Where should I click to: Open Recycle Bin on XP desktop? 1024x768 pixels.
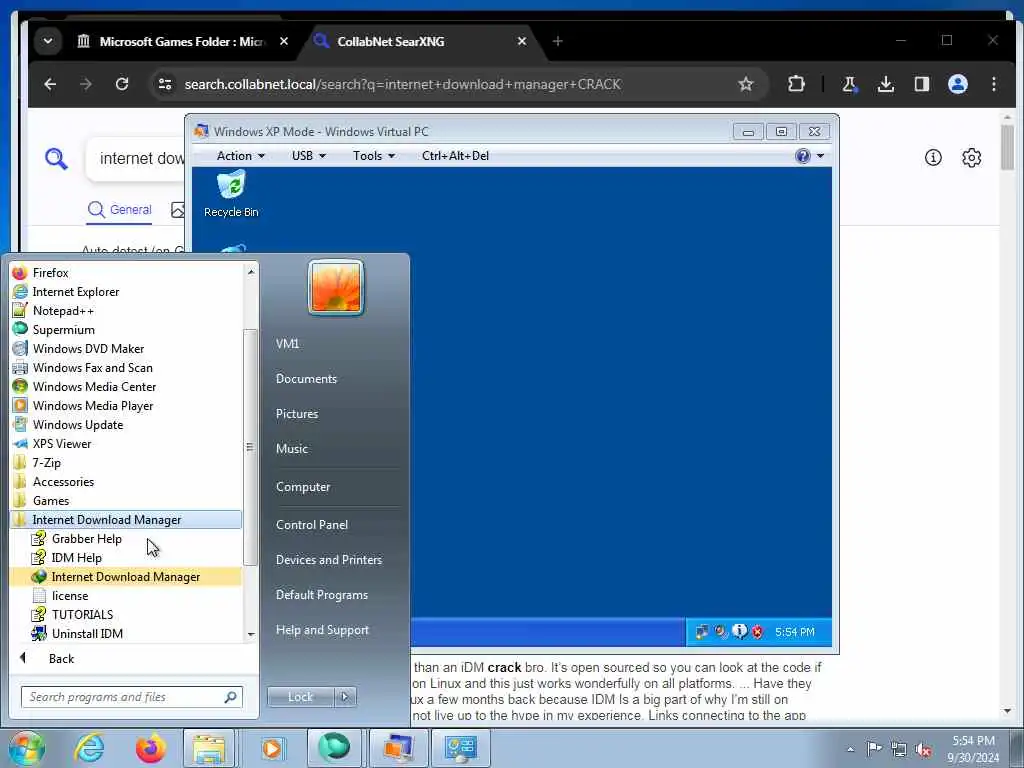tap(231, 194)
